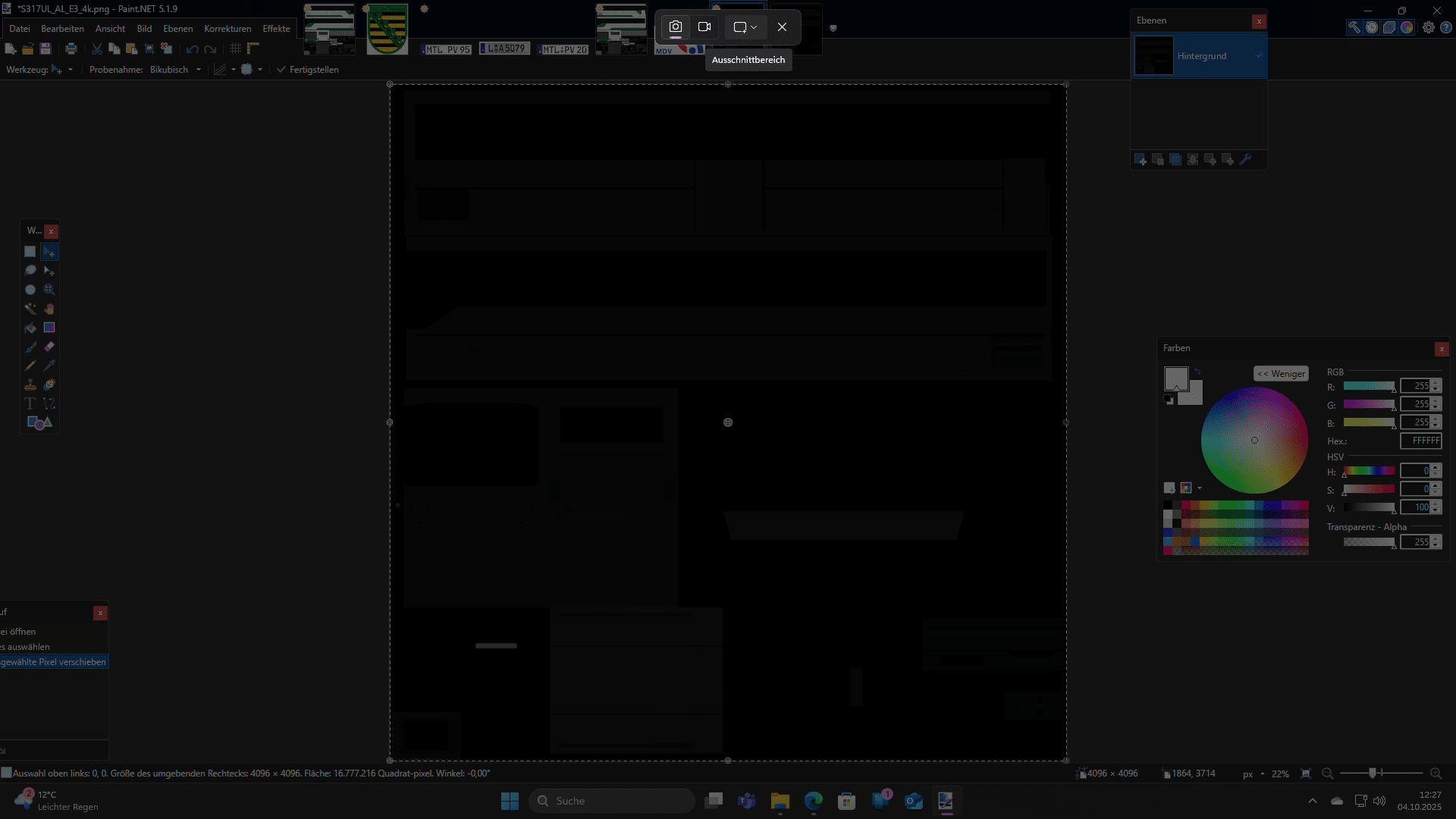Open the Korrekturen menu
This screenshot has width=1456, height=819.
pyautogui.click(x=227, y=29)
